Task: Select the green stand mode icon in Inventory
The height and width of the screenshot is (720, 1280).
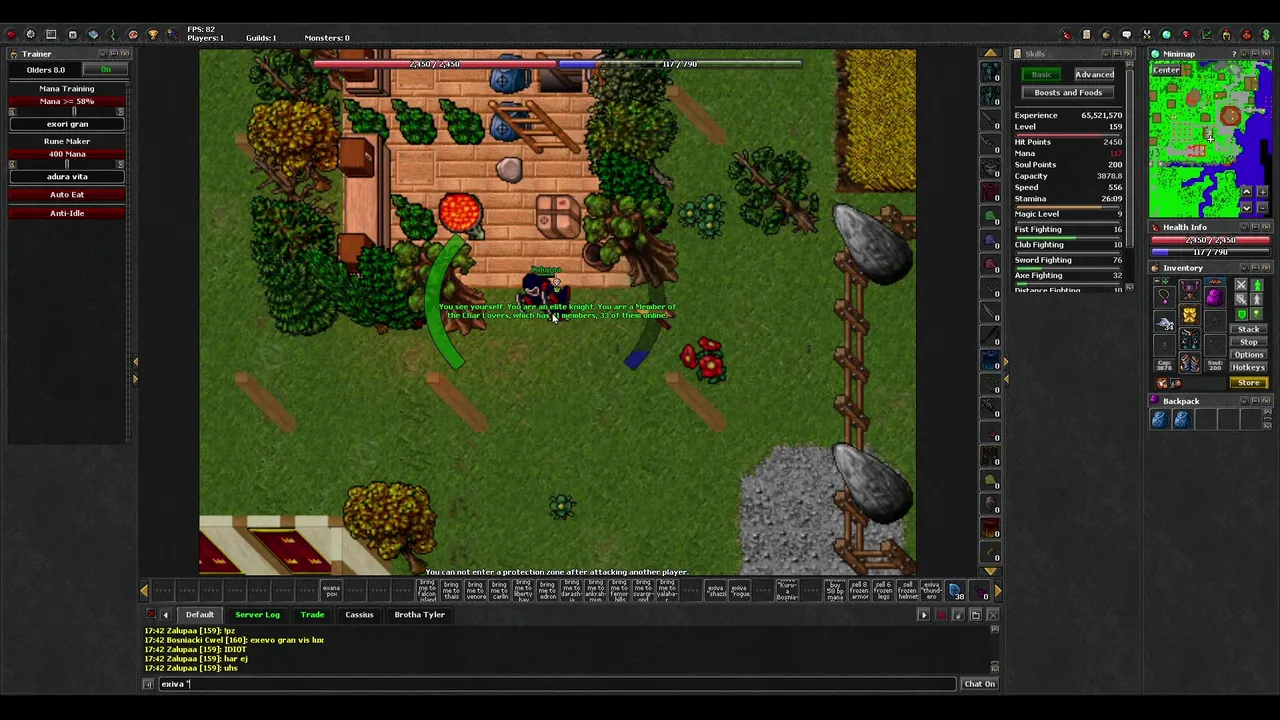Action: [x=1257, y=285]
